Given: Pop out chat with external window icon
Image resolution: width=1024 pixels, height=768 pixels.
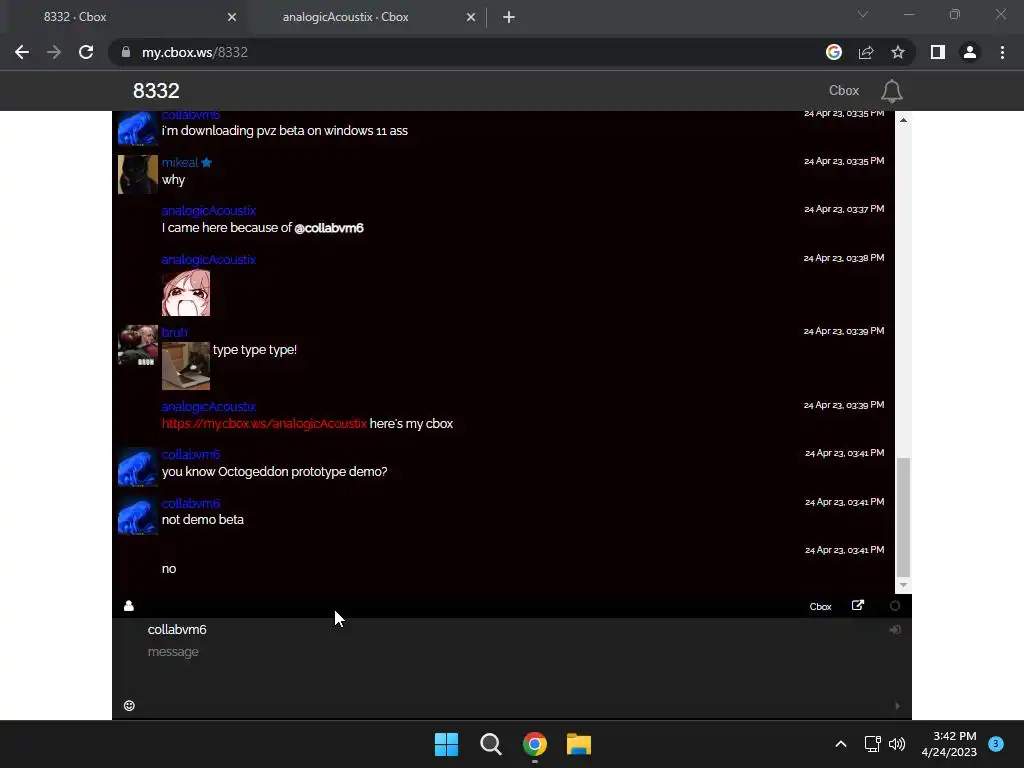Looking at the screenshot, I should click(x=857, y=605).
